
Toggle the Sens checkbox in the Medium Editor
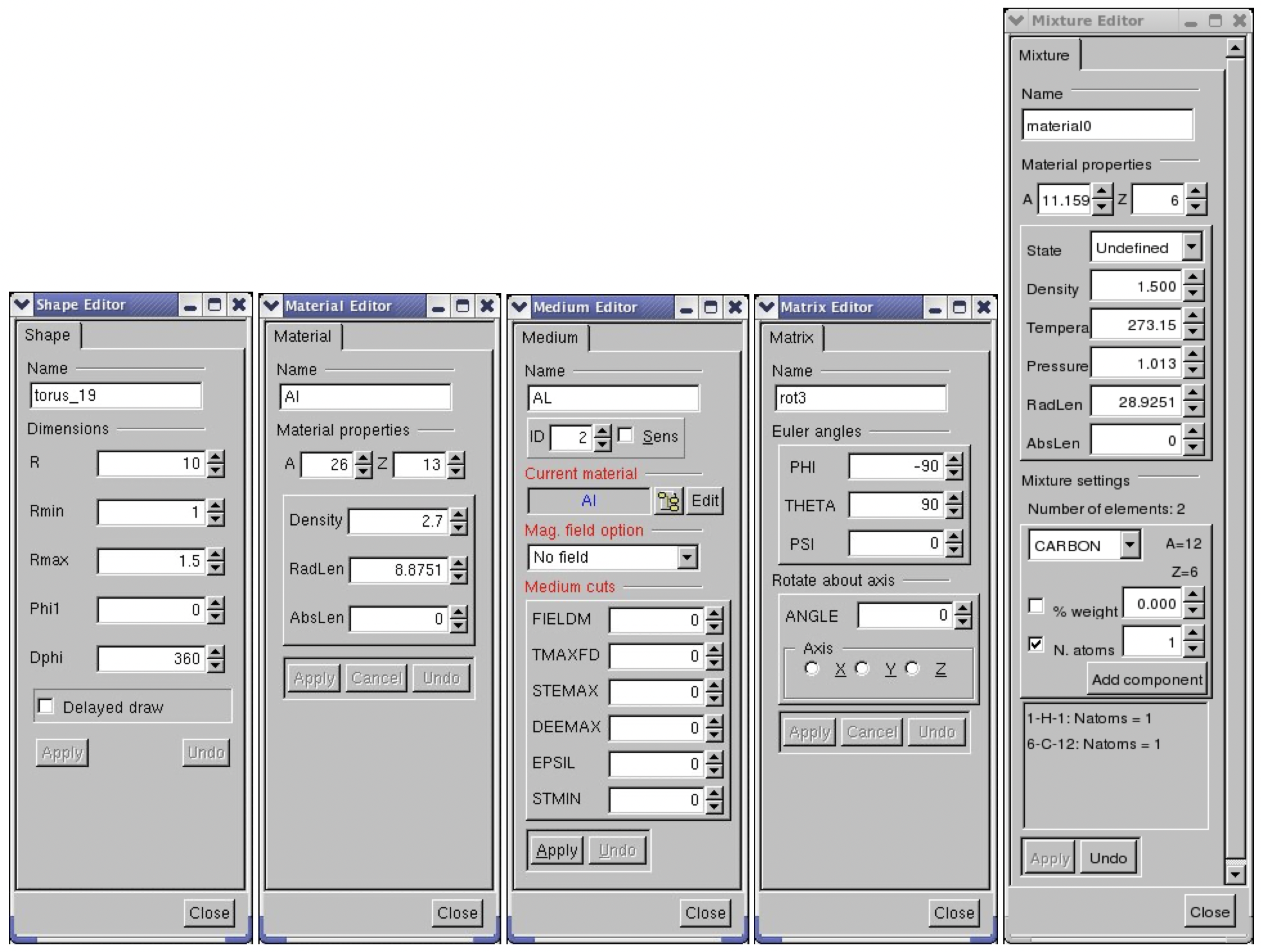click(625, 436)
